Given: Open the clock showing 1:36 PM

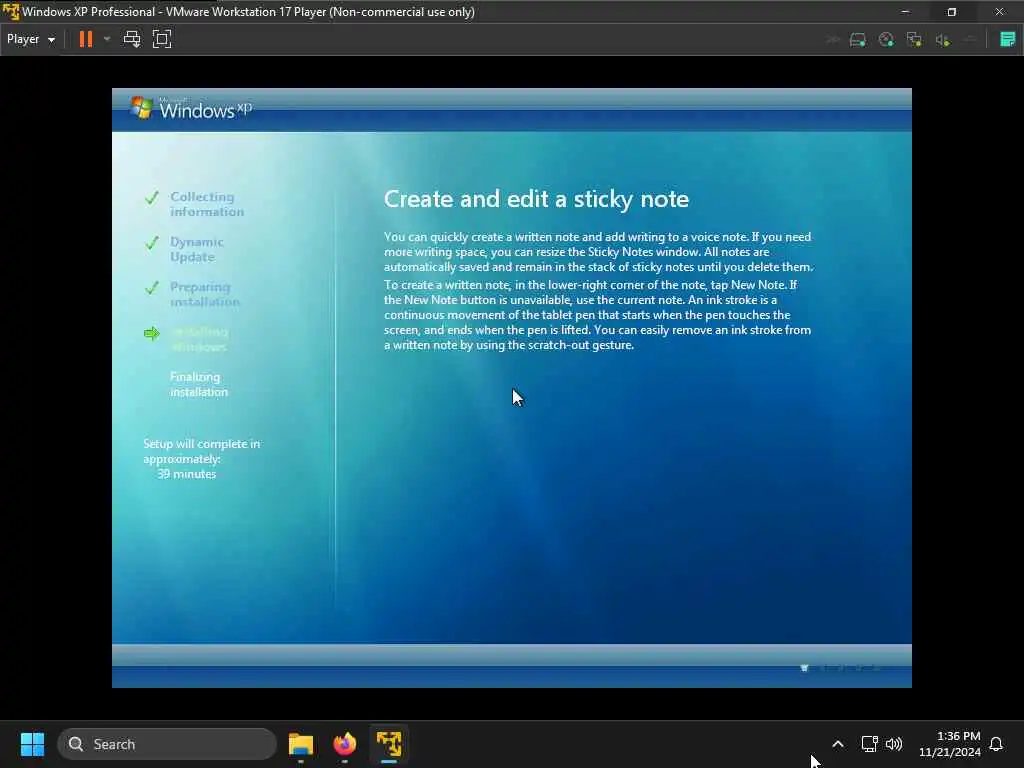Looking at the screenshot, I should 950,744.
